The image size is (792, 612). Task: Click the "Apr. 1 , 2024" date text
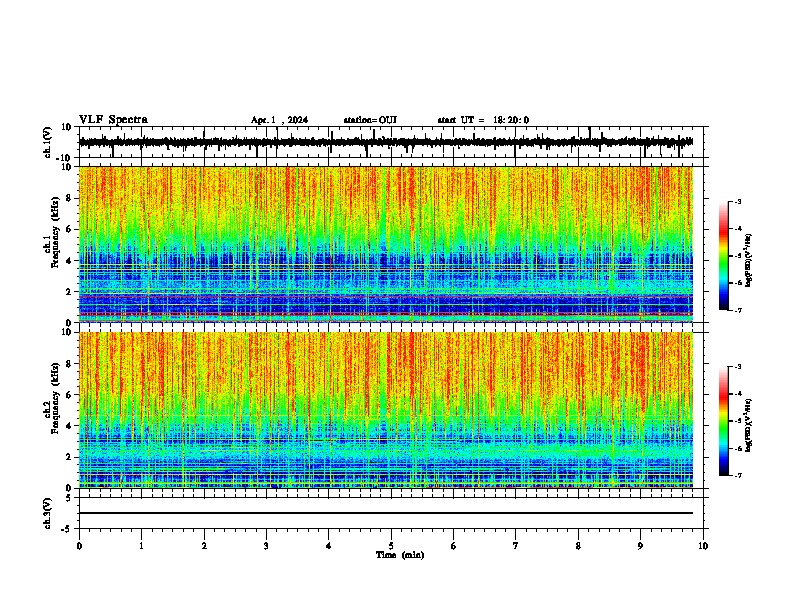(x=279, y=120)
